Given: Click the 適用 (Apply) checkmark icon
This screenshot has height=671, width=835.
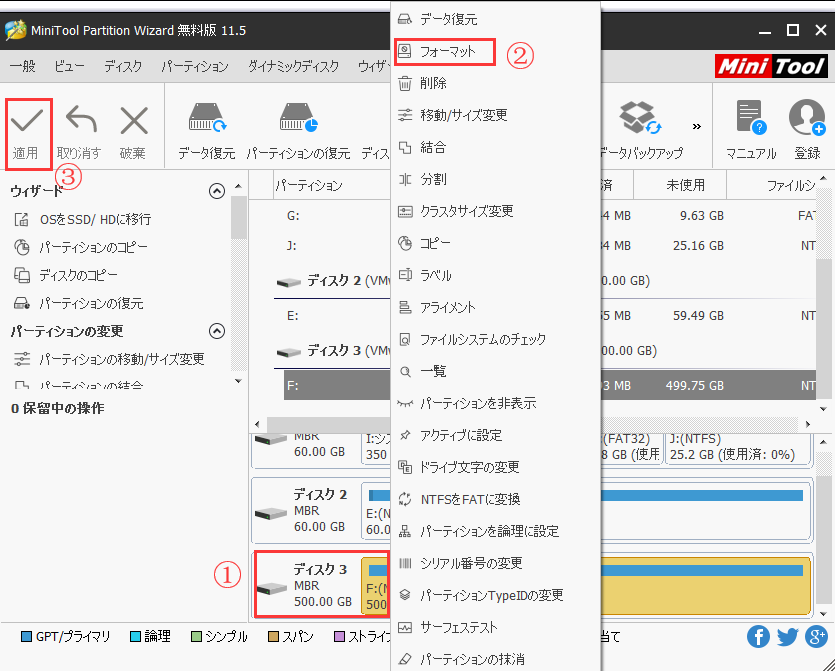Looking at the screenshot, I should point(26,122).
